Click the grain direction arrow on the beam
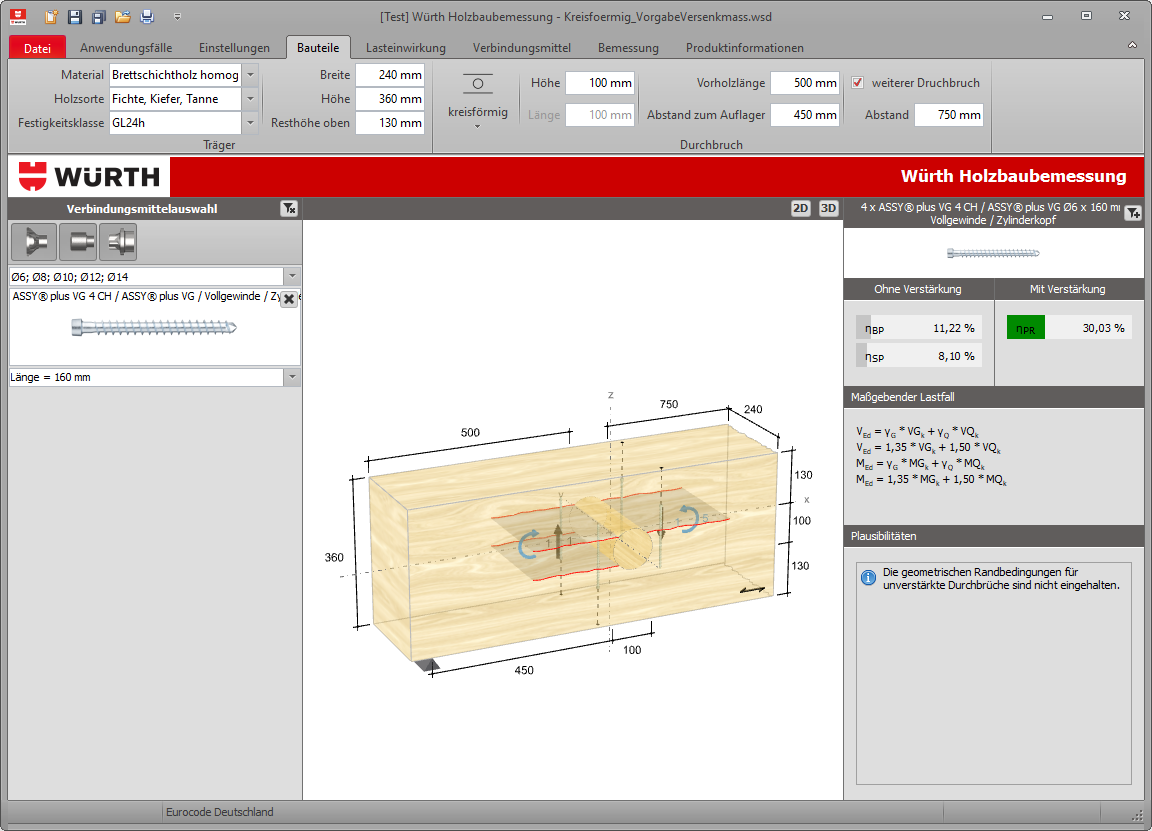The width and height of the screenshot is (1152, 831). [x=752, y=589]
